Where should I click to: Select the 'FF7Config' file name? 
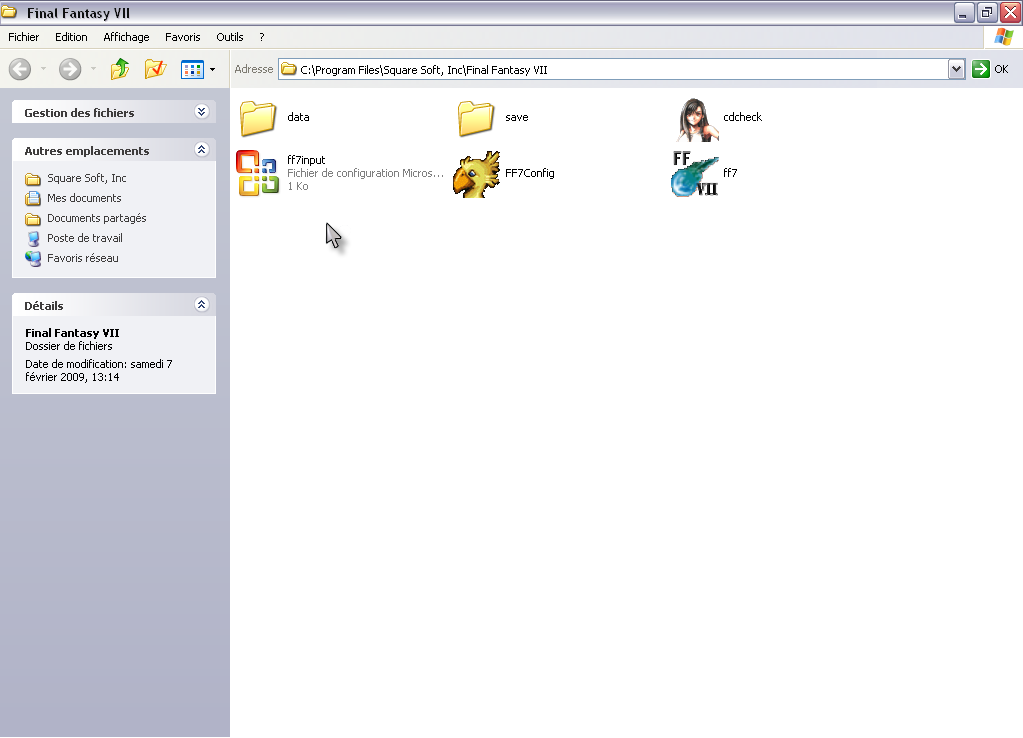(530, 173)
